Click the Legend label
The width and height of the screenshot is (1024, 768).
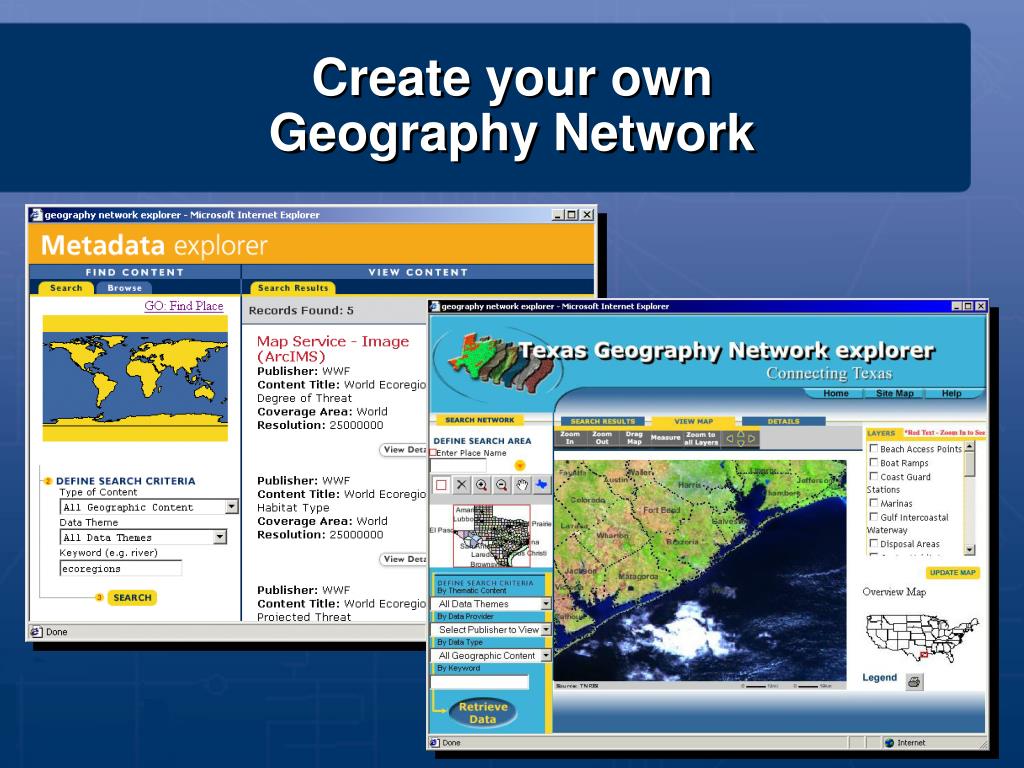click(880, 677)
